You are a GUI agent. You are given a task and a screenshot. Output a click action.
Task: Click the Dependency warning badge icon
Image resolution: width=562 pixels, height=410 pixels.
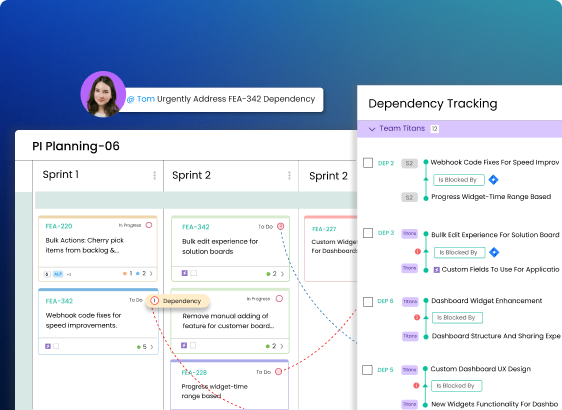click(x=154, y=301)
